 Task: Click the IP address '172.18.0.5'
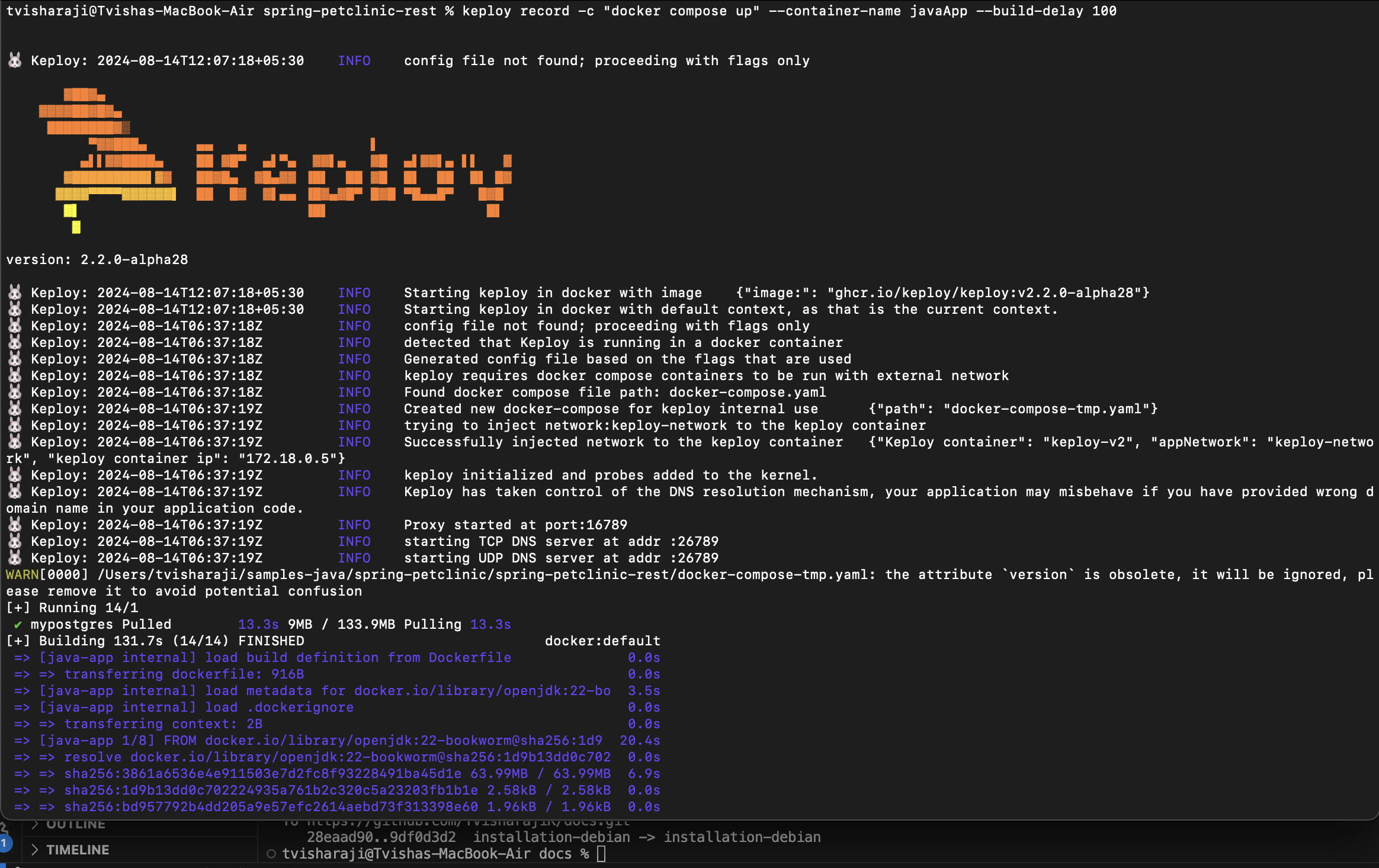pyautogui.click(x=288, y=458)
